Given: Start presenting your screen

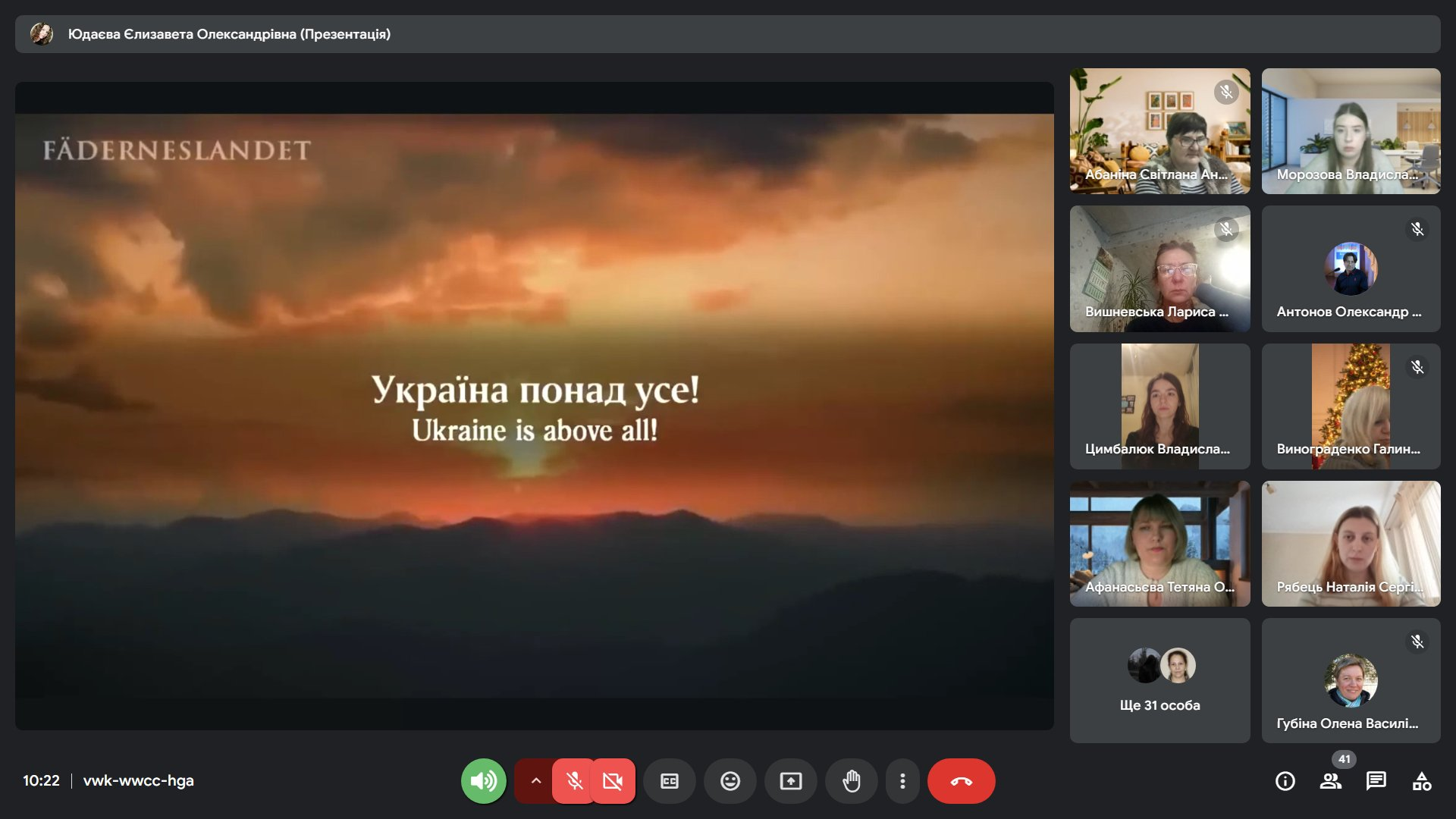Looking at the screenshot, I should pyautogui.click(x=791, y=780).
